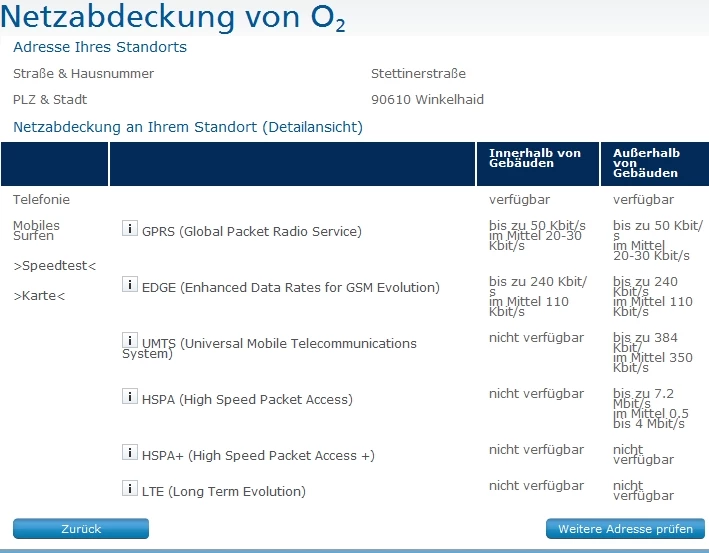Image resolution: width=709 pixels, height=553 pixels.
Task: Select the Netzabdeckung von O2 title
Action: coord(173,18)
